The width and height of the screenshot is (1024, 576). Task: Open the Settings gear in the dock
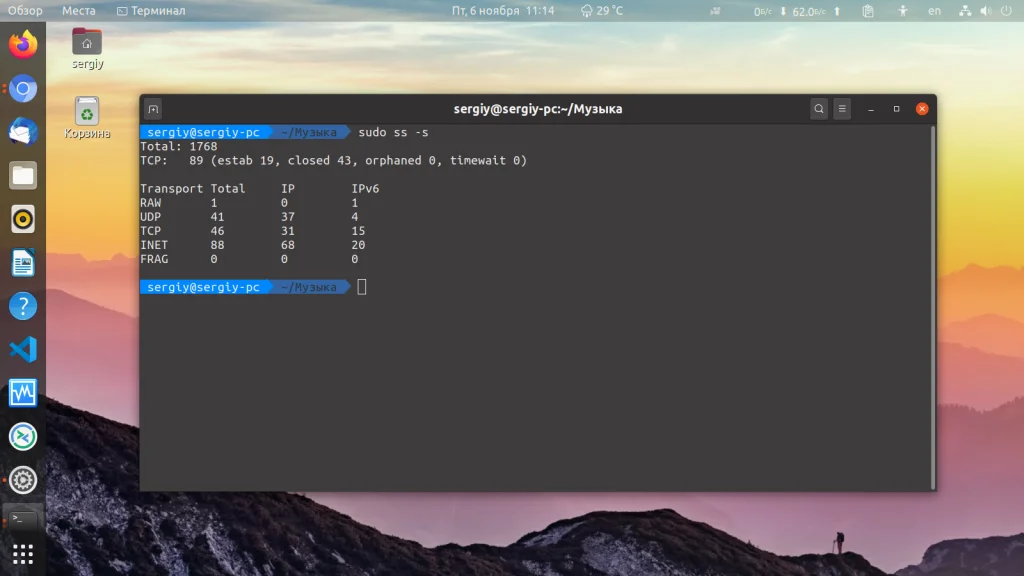[23, 480]
